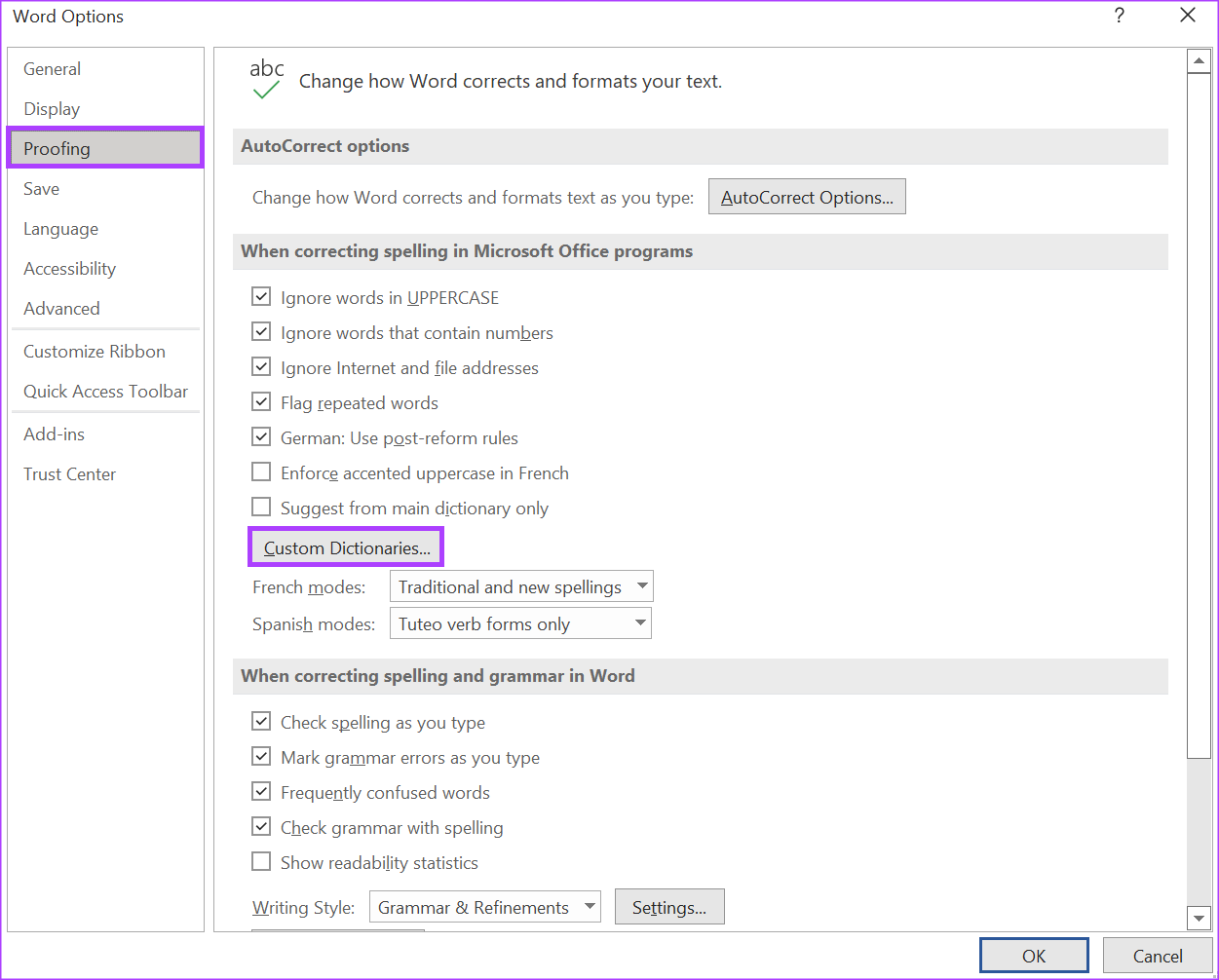
Task: Toggle German: Use post-reform rules
Action: (261, 437)
